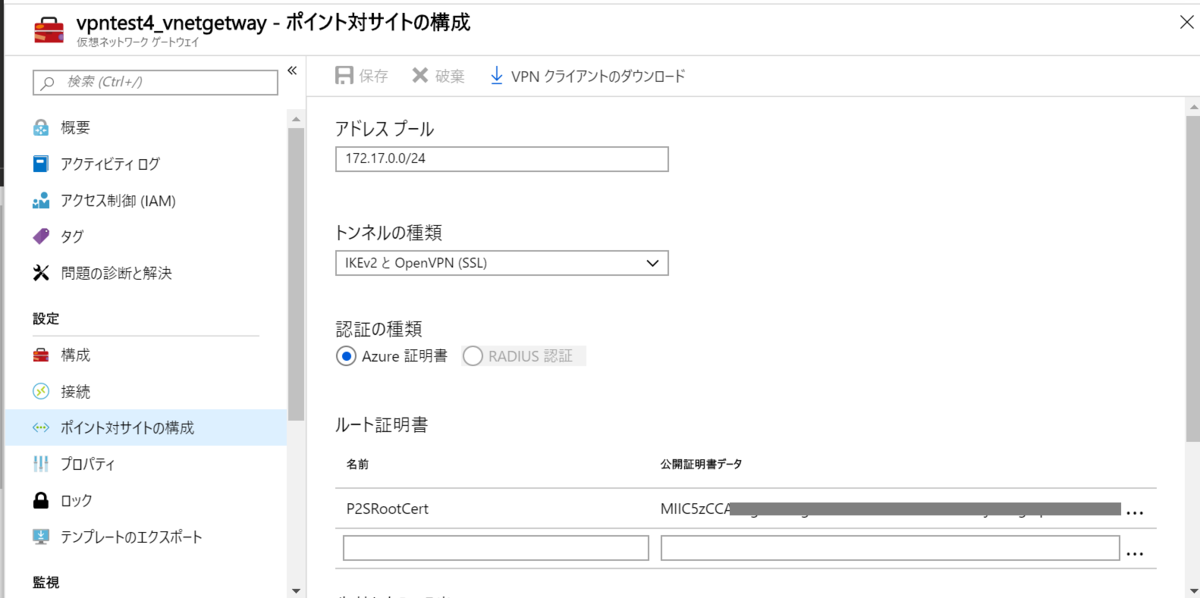Click 名前 column header
This screenshot has height=598, width=1200.
[x=357, y=465]
